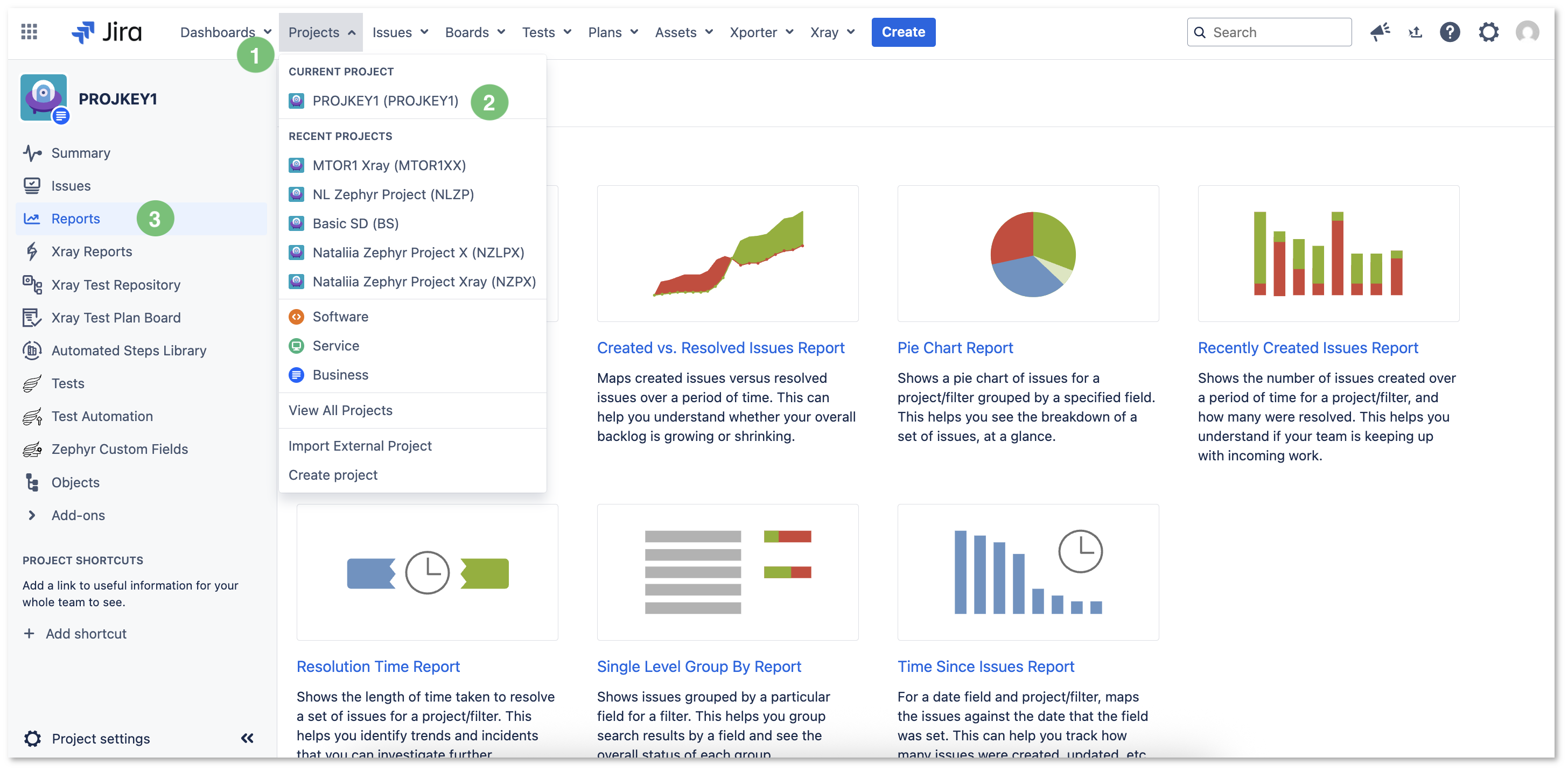Open the user profile avatar

point(1527,32)
